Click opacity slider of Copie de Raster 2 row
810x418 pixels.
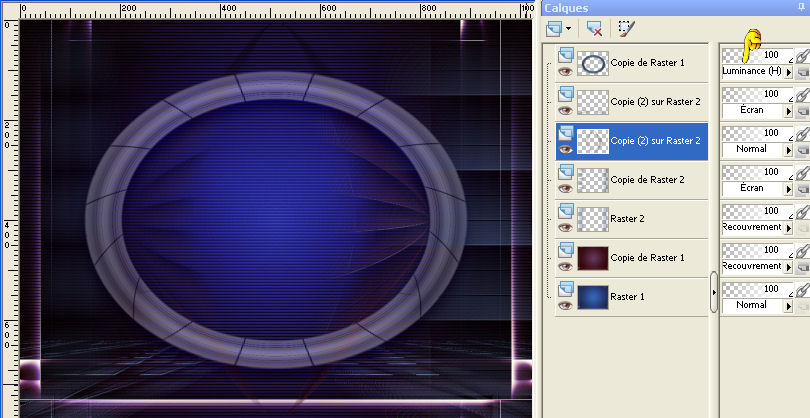click(x=757, y=172)
